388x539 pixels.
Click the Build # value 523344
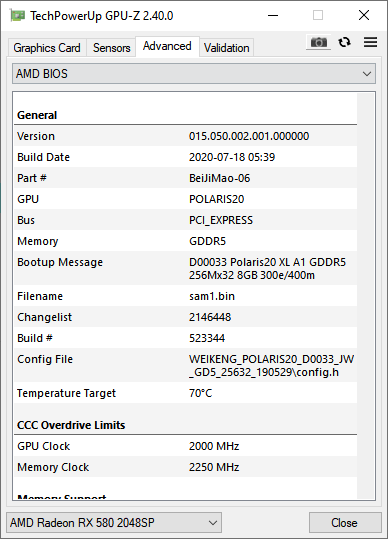[x=207, y=338]
